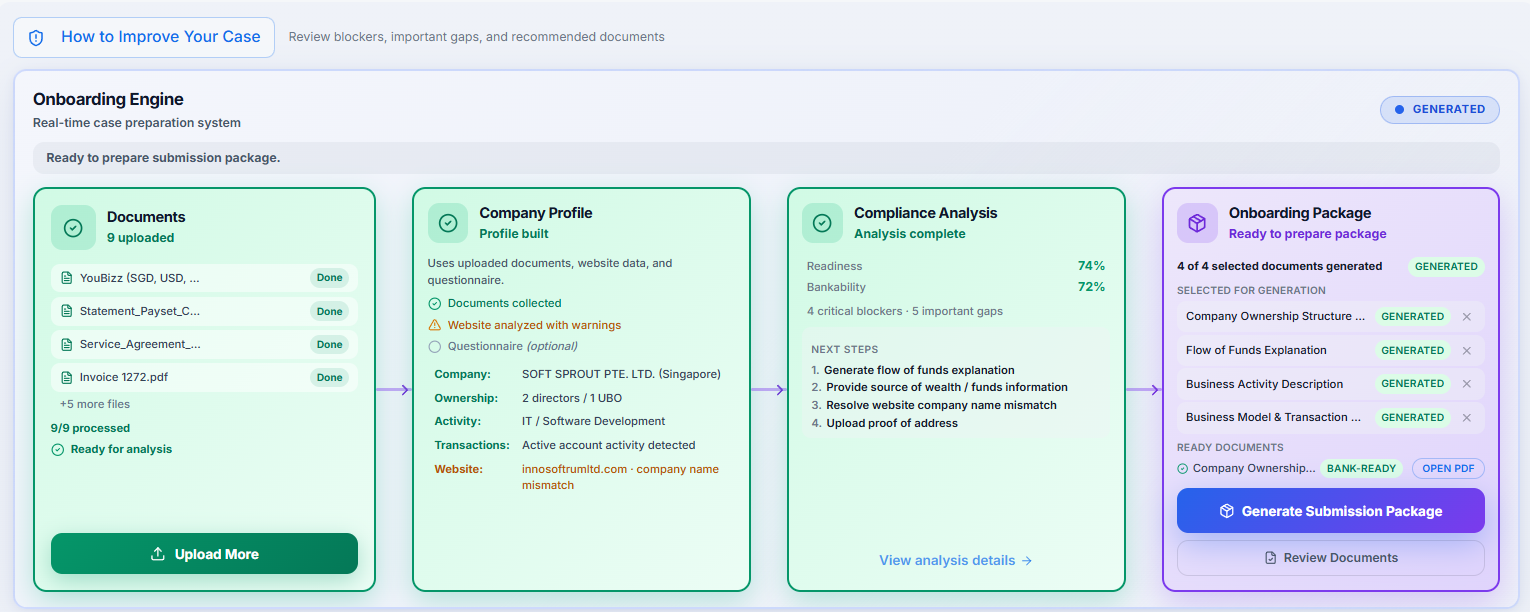
Task: Click the IT / Software Development activity value
Action: point(593,421)
